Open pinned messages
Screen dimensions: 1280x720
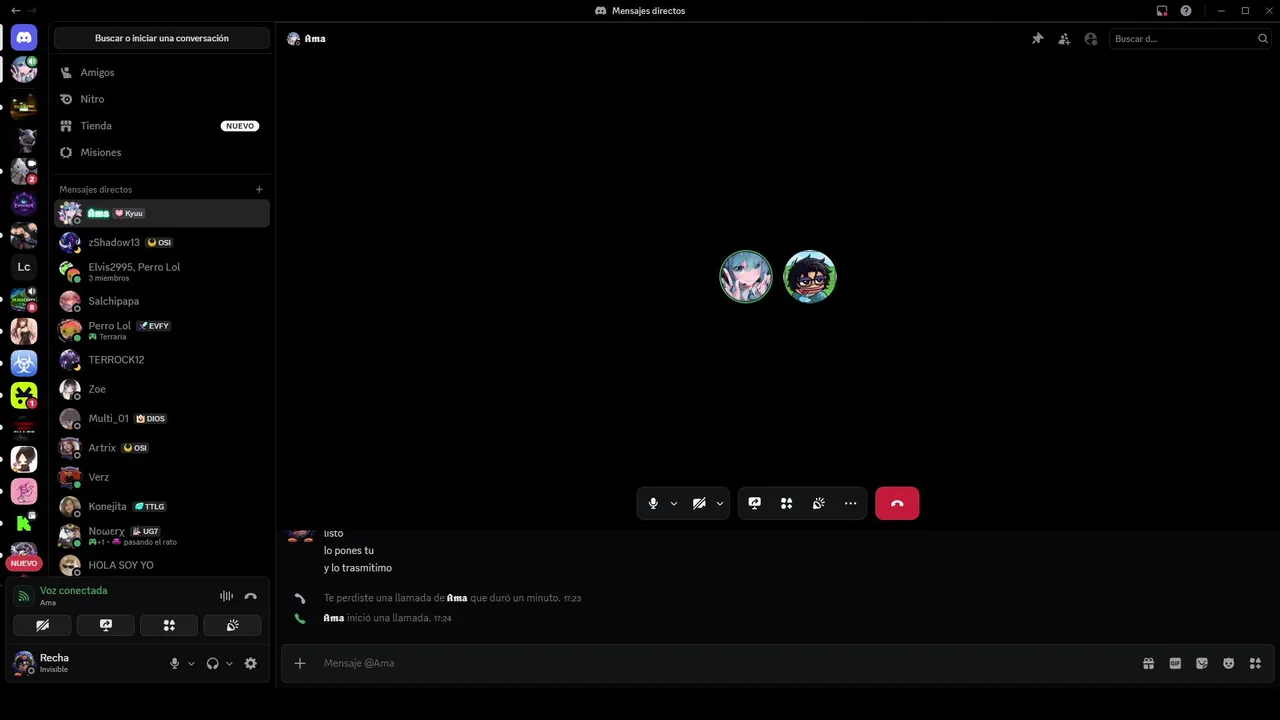coord(1037,39)
